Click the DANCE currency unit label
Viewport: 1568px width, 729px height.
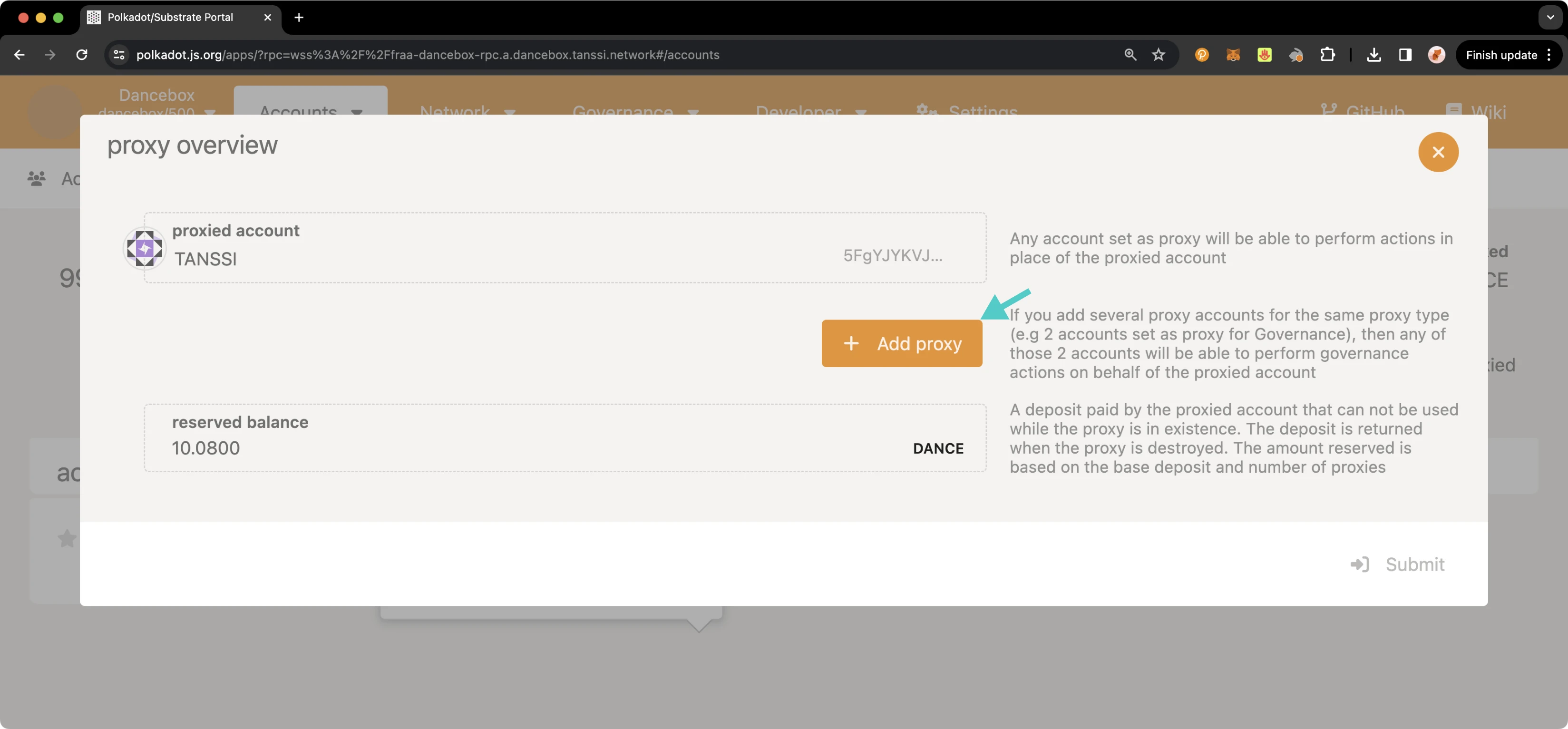pos(938,448)
